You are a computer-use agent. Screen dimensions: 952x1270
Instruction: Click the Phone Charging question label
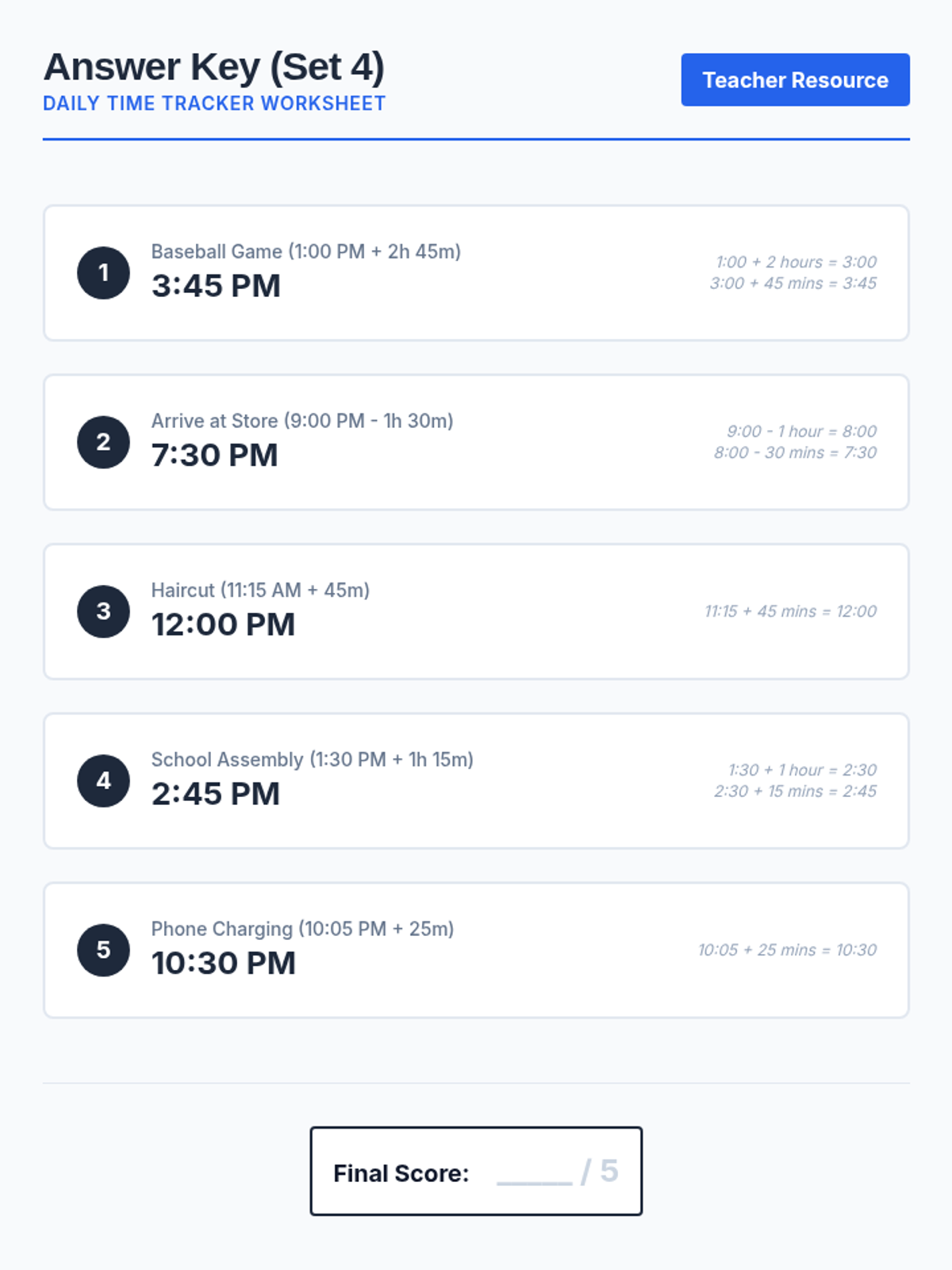pos(302,929)
